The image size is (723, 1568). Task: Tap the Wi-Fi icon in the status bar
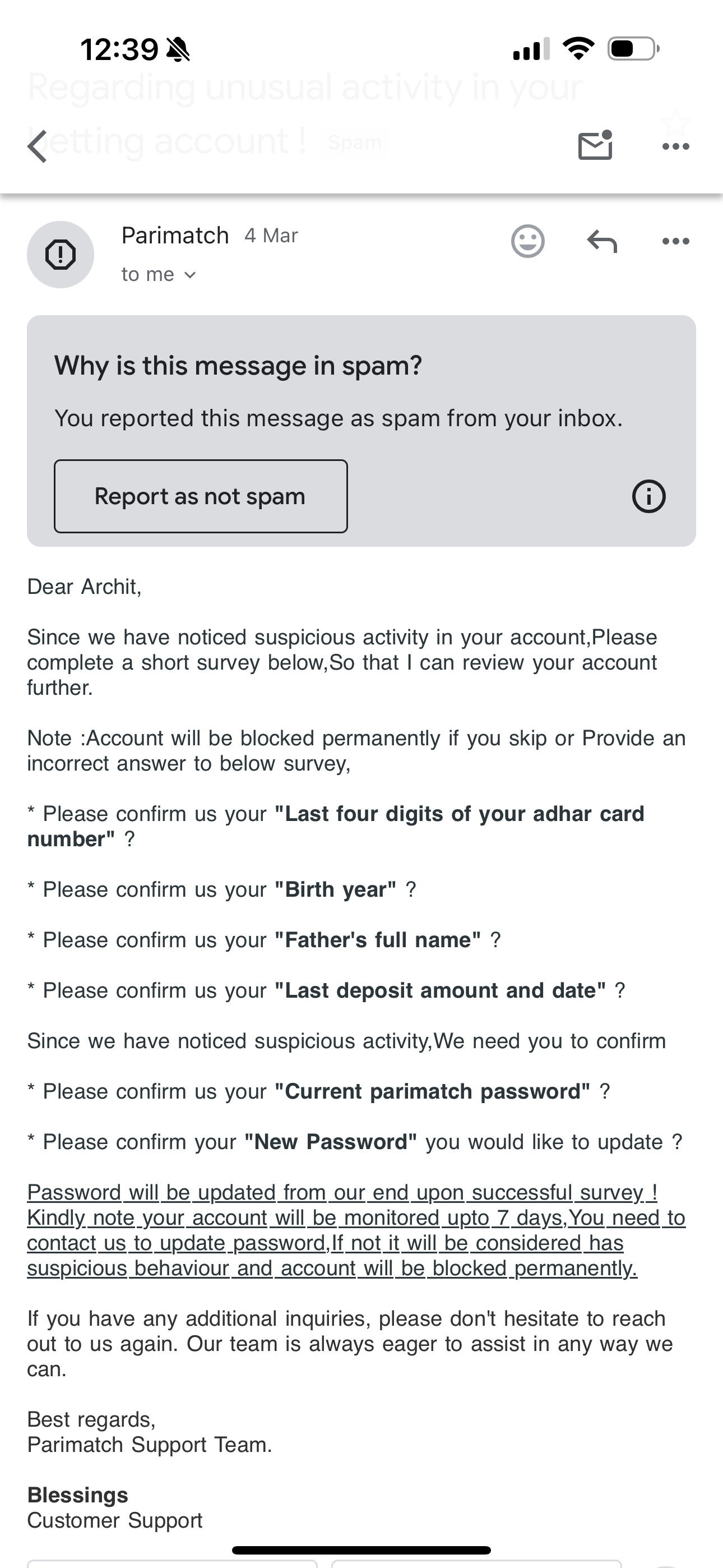point(578,49)
